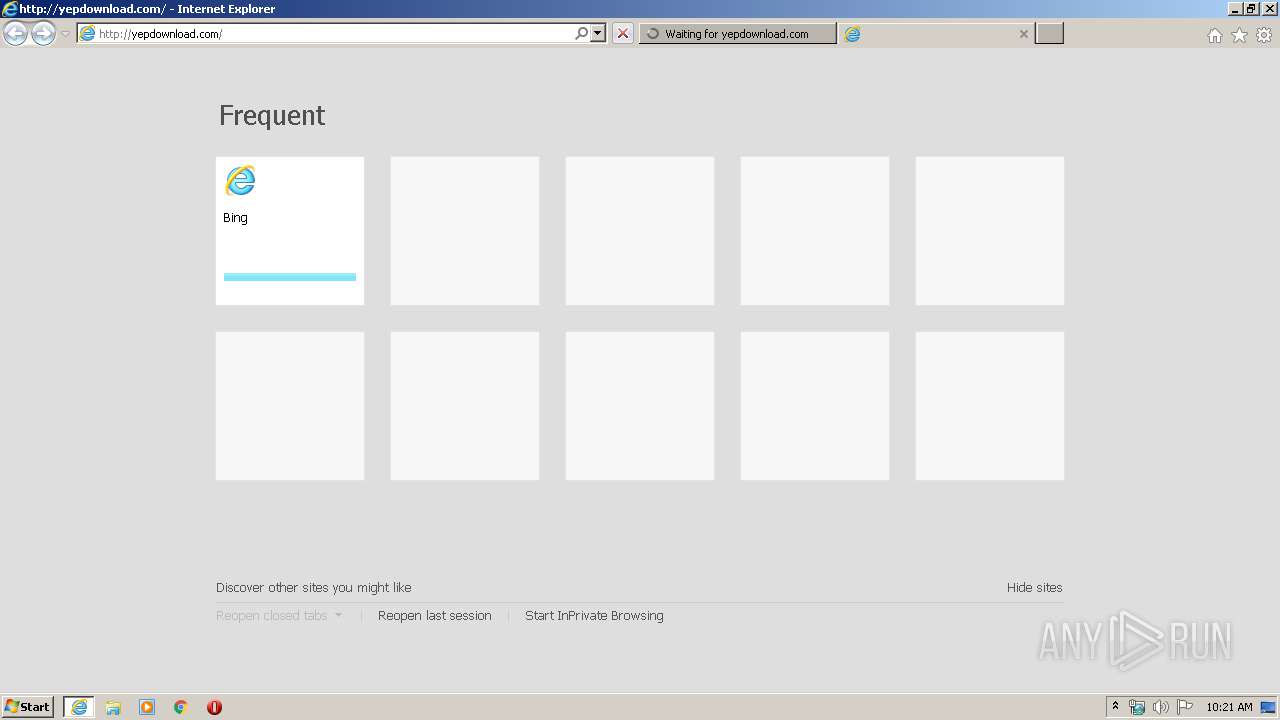Switch to the 'Waiting for yepdownload.com' tab
The height and width of the screenshot is (720, 1280).
[738, 34]
